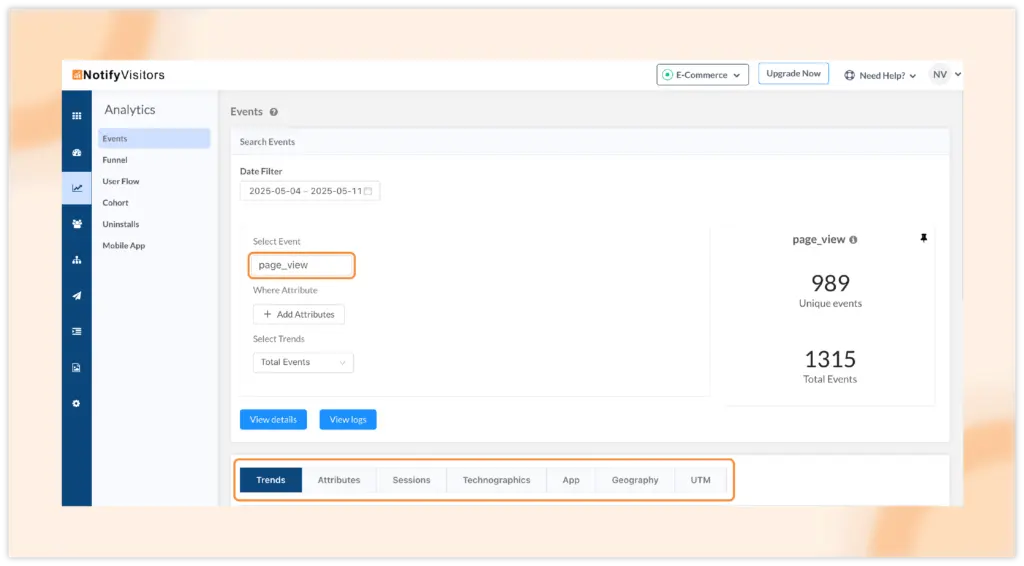The height and width of the screenshot is (566, 1024).
Task: Open the Total Events trends dropdown
Action: point(303,362)
